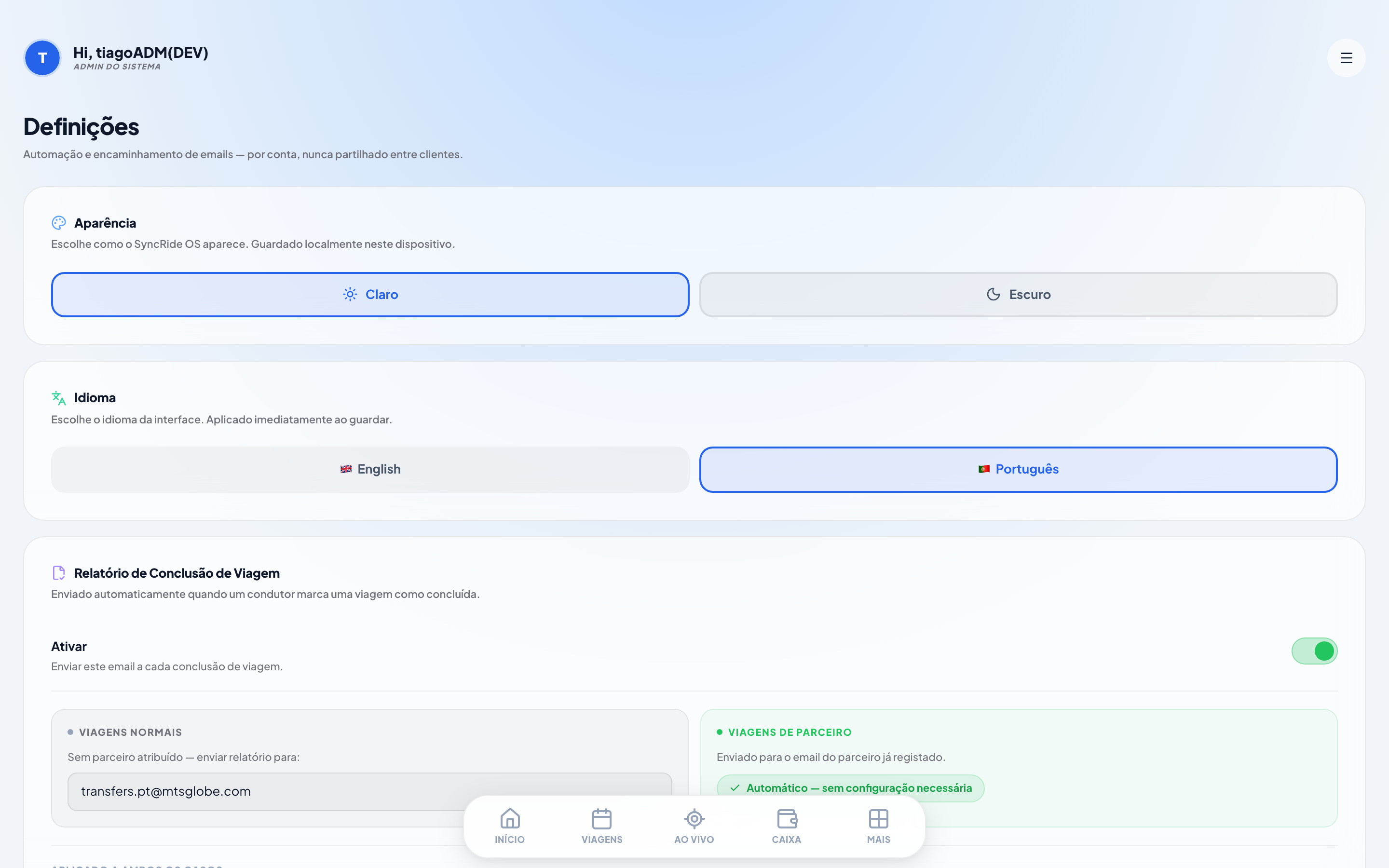Click the sun icon in Claro
This screenshot has height=868, width=1389.
click(x=350, y=295)
